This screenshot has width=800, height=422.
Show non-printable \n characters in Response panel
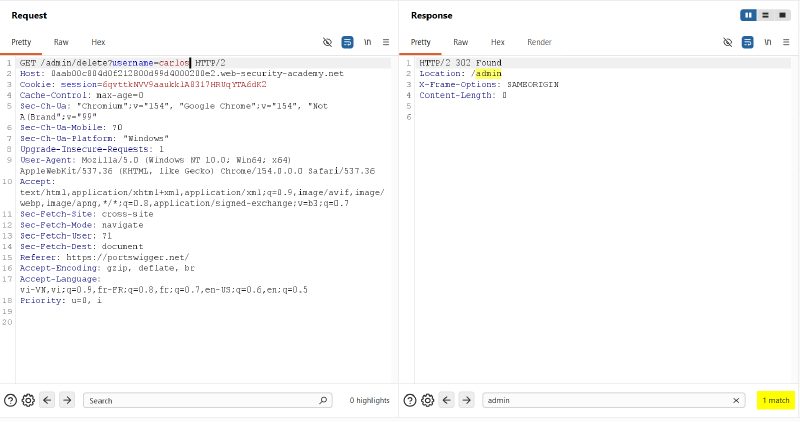point(767,42)
